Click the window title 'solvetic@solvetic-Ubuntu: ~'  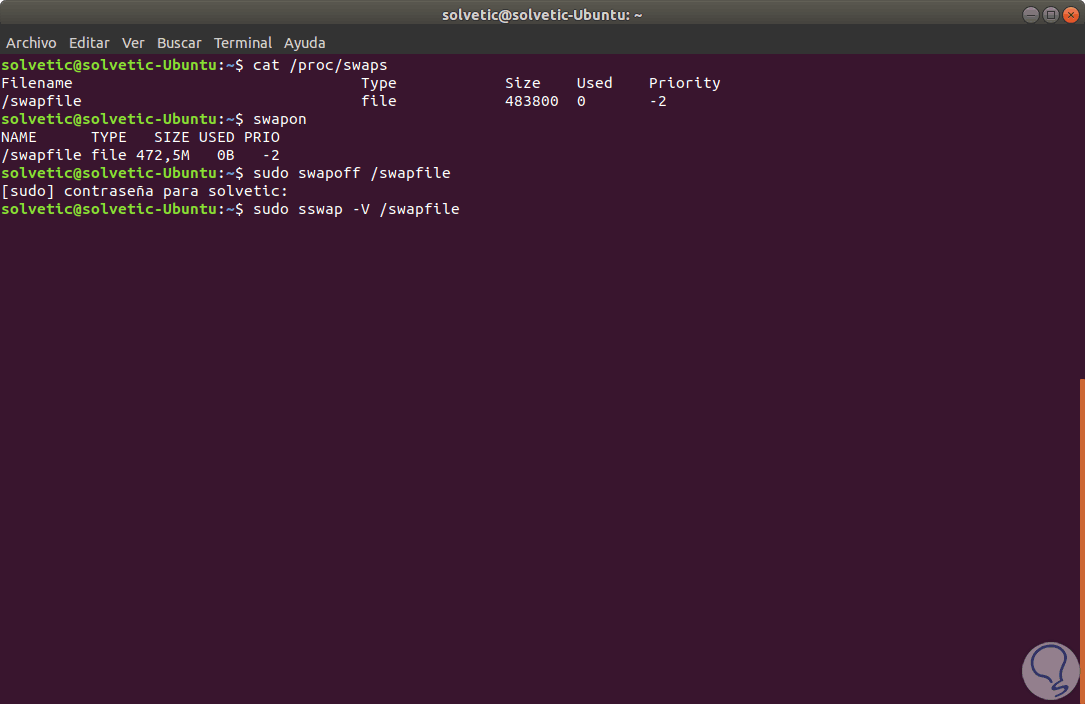(542, 15)
